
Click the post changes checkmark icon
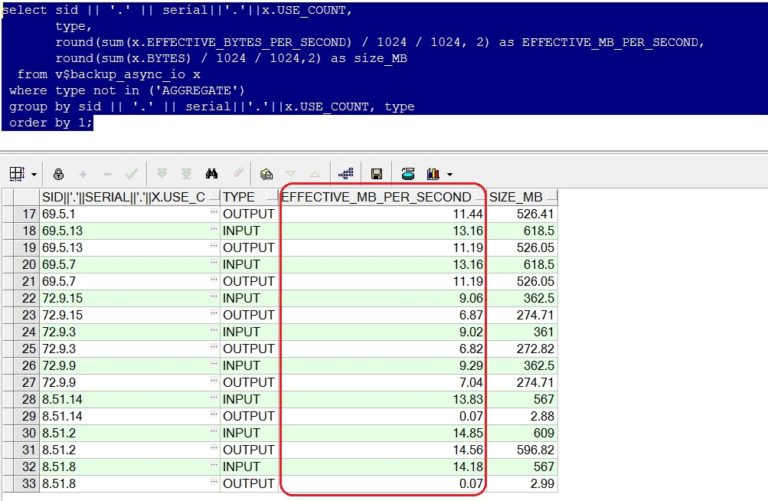[x=132, y=174]
